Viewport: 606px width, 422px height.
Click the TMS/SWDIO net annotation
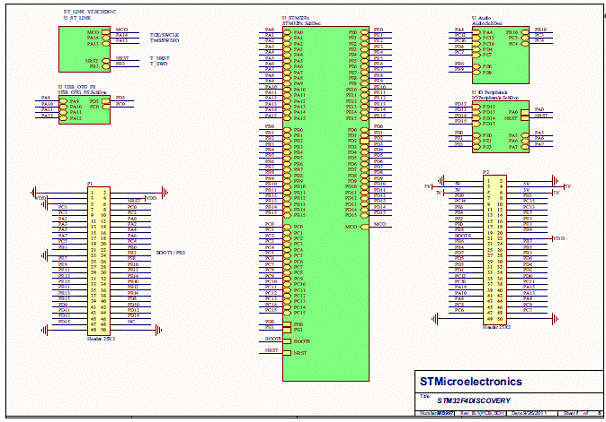point(164,40)
